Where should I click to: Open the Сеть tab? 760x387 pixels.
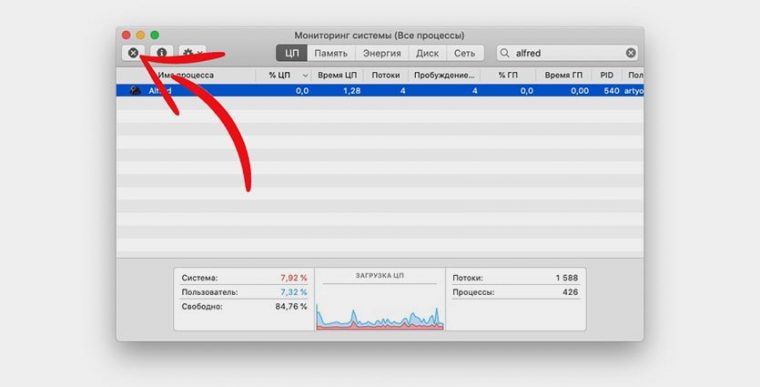point(464,53)
